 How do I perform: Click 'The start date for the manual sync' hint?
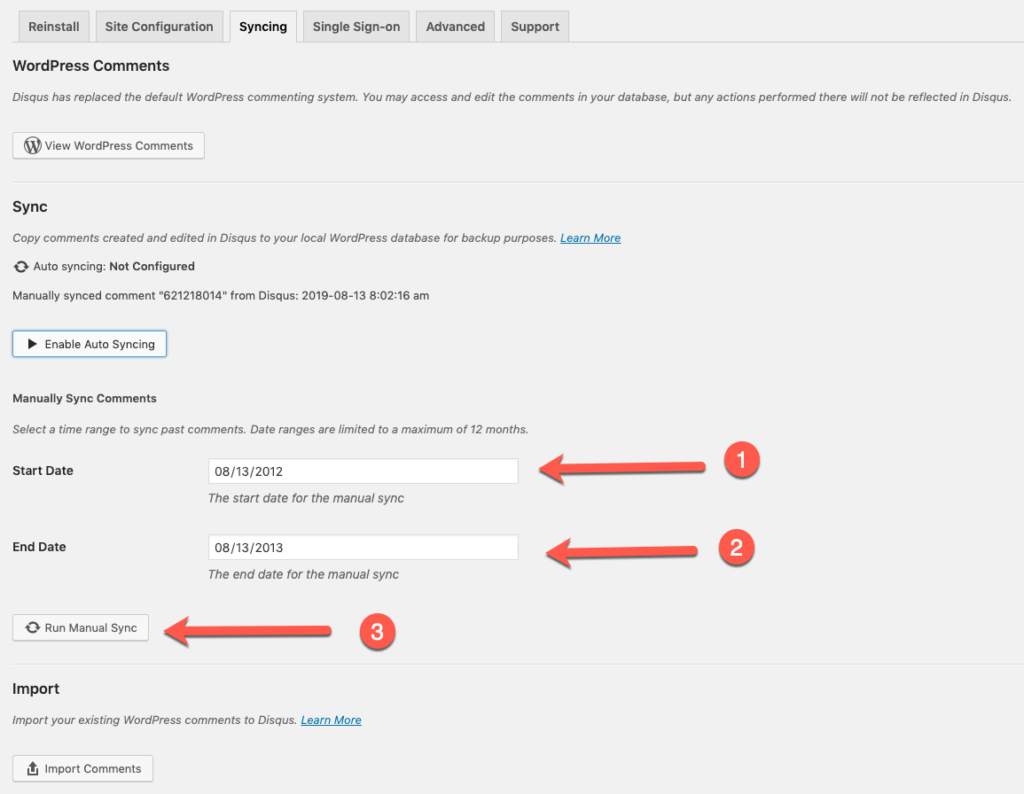[x=306, y=498]
